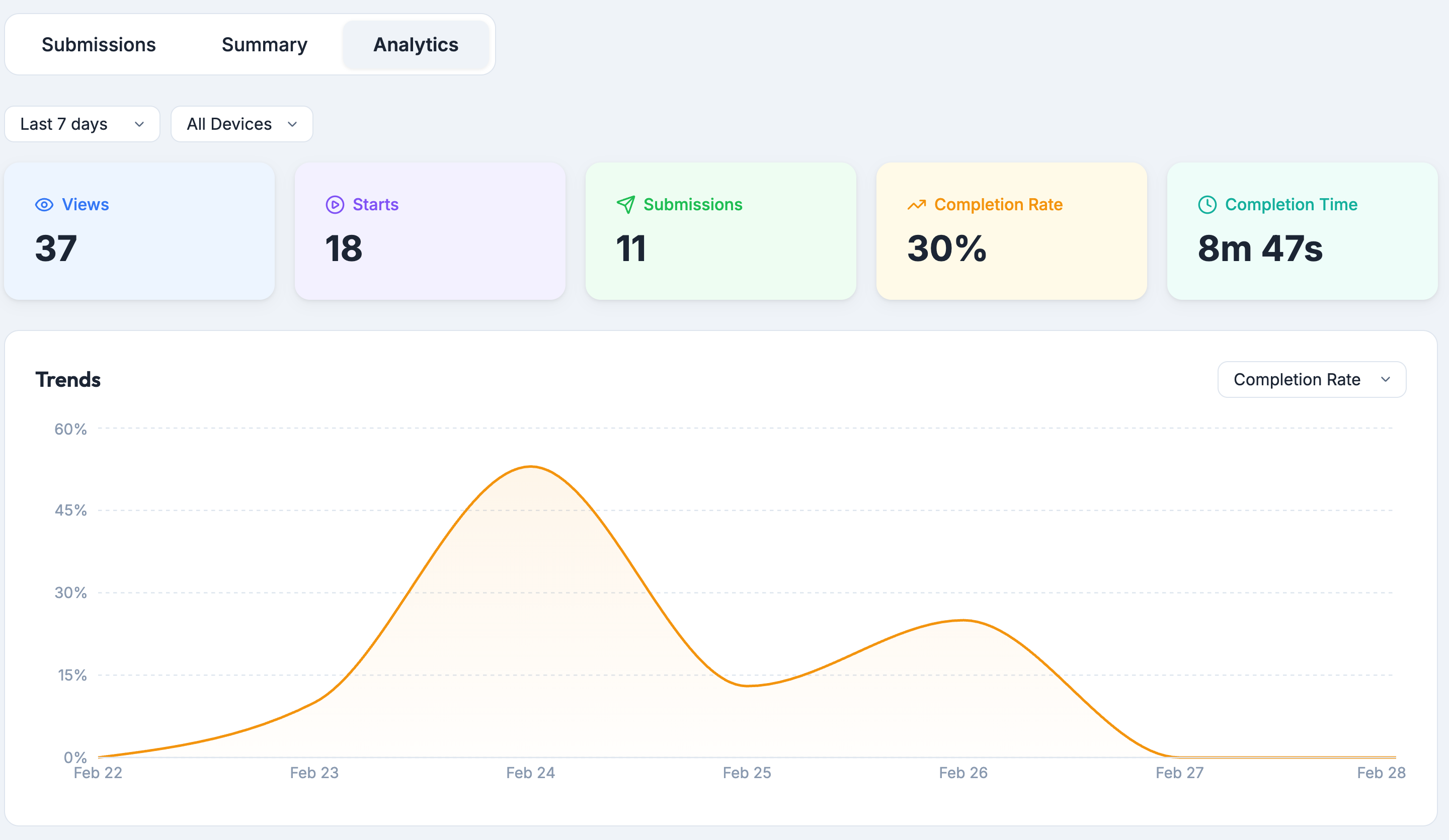Viewport: 1449px width, 840px height.
Task: Click the trending arrow icon on Completion Rate card
Action: (916, 205)
